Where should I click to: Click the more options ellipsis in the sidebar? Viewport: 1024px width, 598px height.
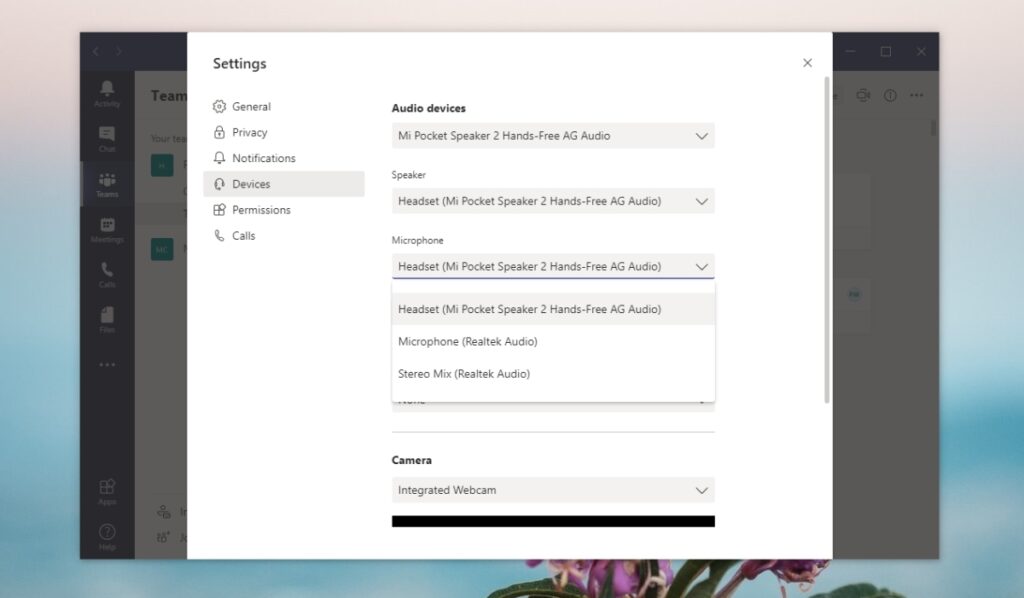tap(107, 364)
